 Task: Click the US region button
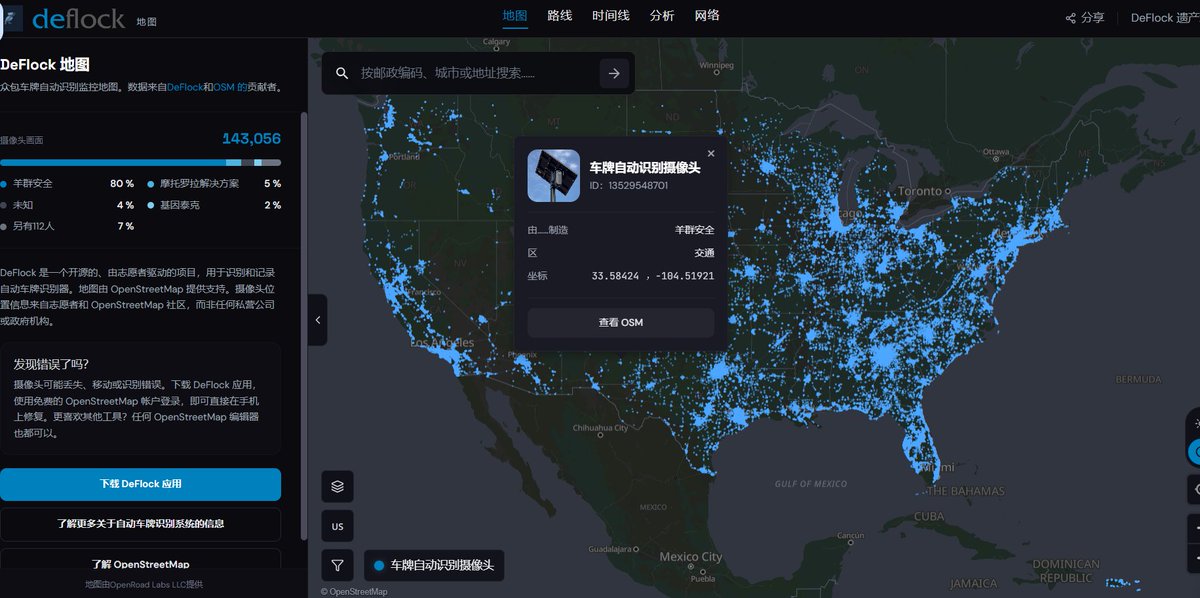coord(337,526)
